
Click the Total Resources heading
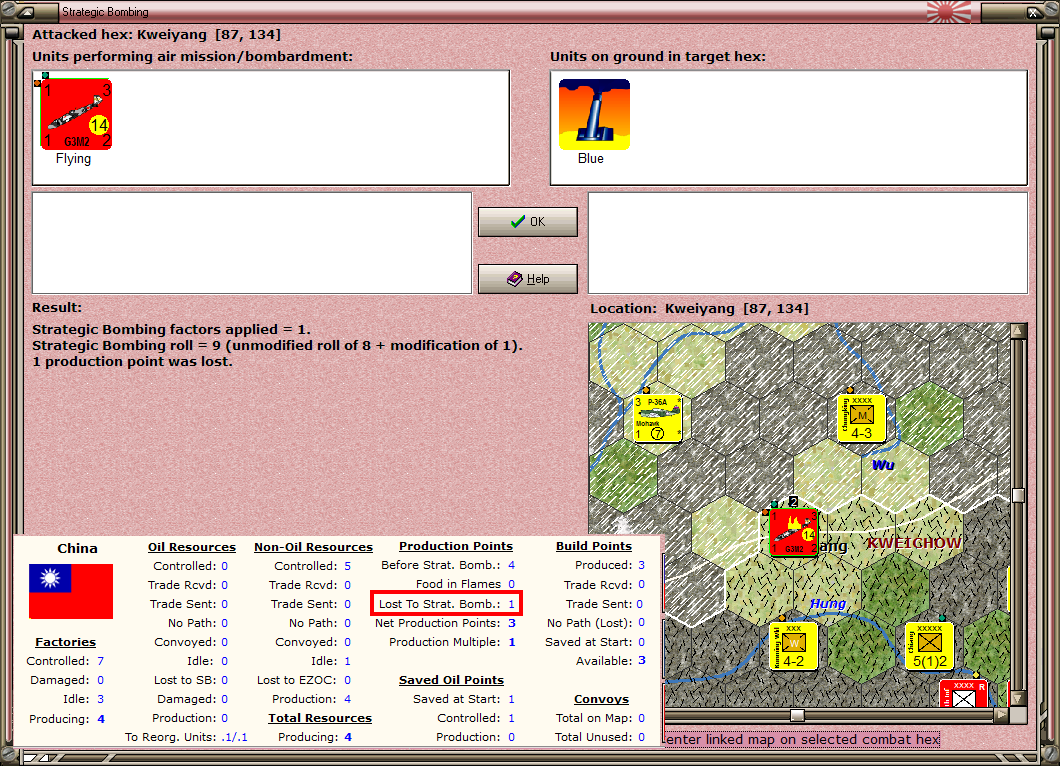[x=320, y=718]
